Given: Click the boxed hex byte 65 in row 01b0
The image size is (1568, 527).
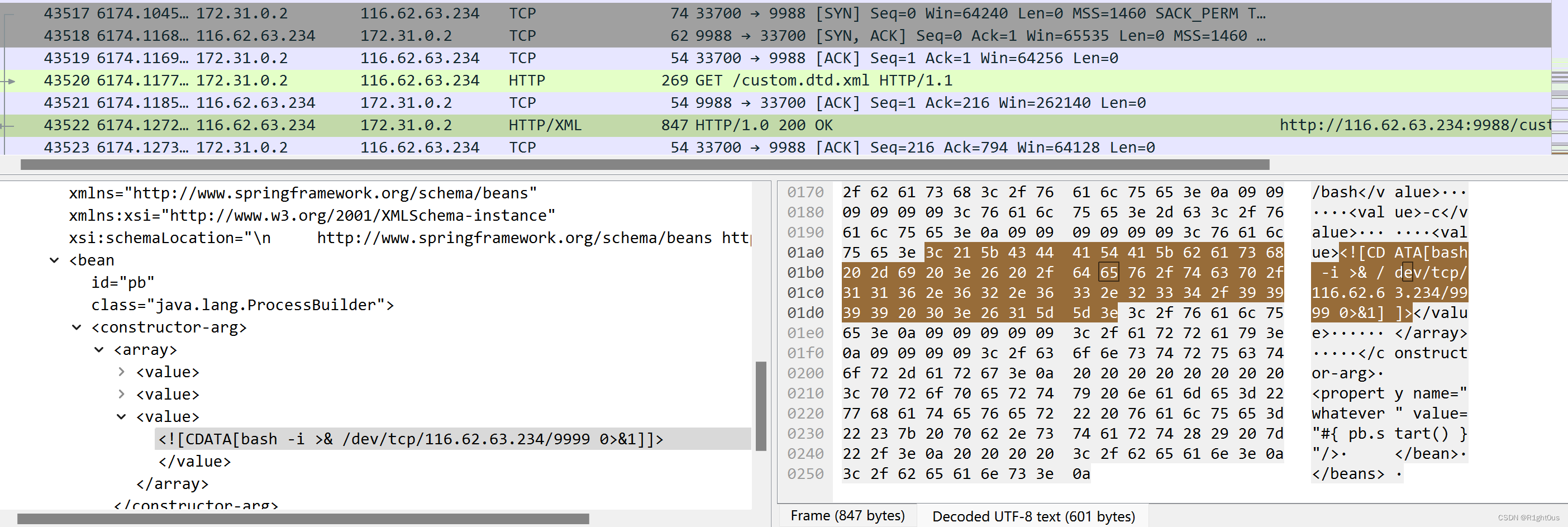Looking at the screenshot, I should (1108, 272).
